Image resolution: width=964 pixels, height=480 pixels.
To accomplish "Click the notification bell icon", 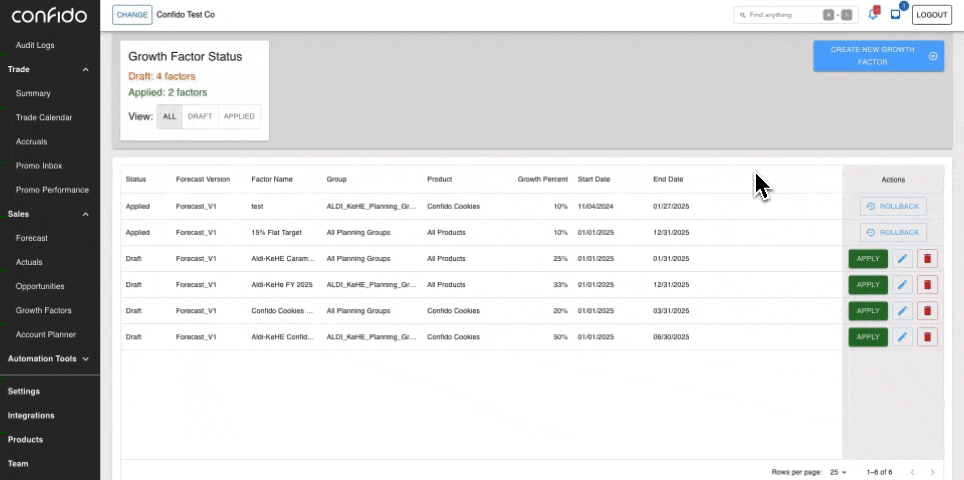I will coord(873,15).
